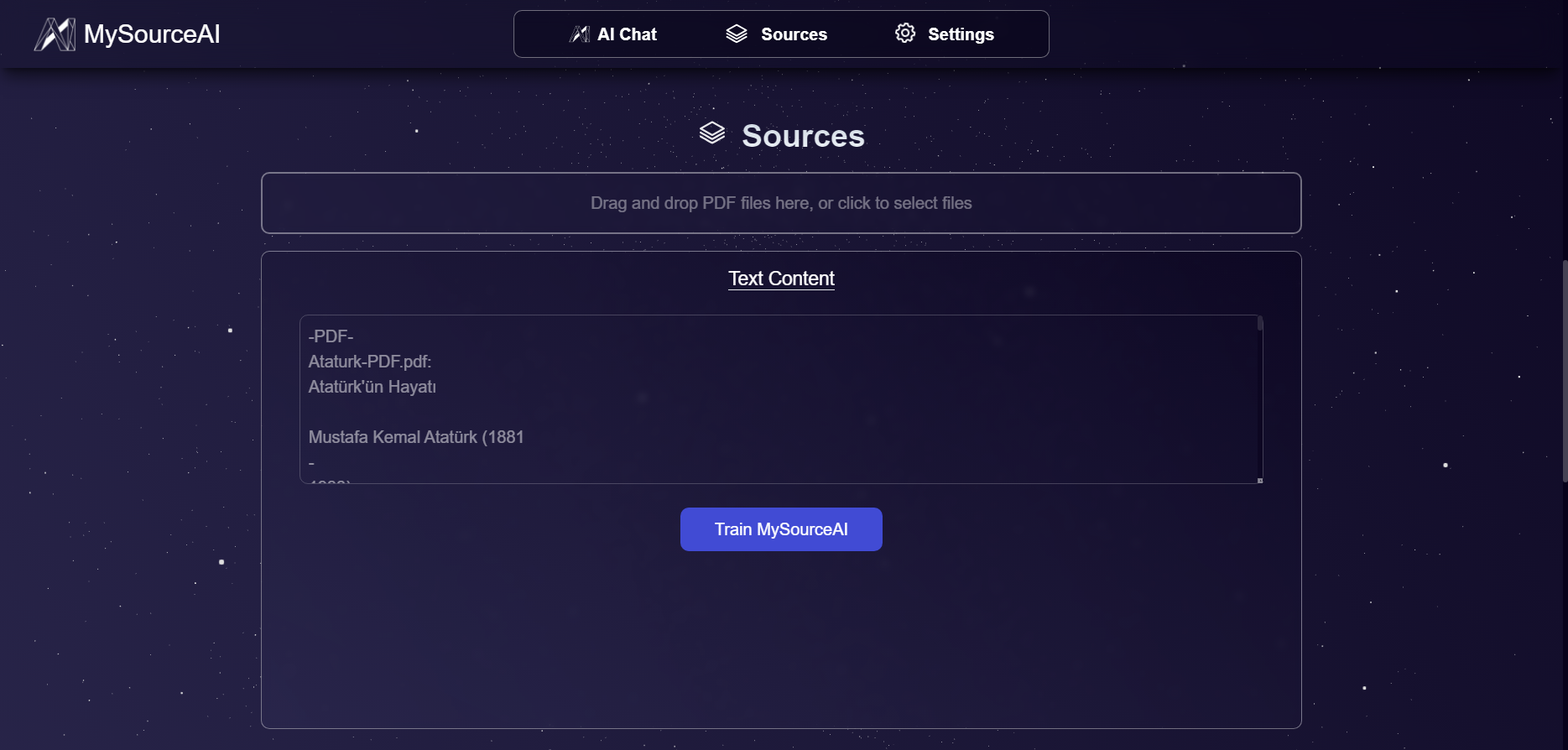This screenshot has width=1568, height=750.
Task: Open the Settings tab
Action: coord(945,34)
